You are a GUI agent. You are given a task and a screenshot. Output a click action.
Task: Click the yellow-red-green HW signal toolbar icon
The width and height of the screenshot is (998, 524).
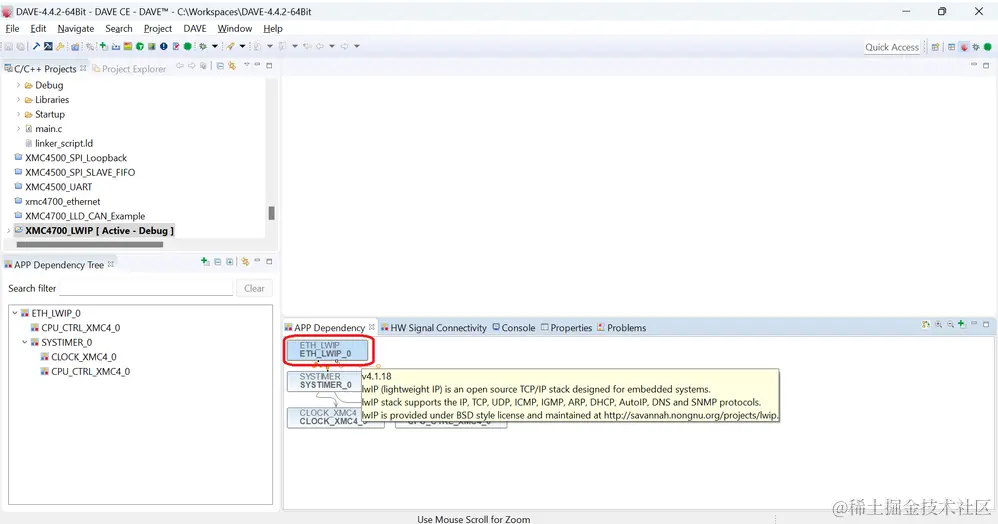(x=127, y=46)
